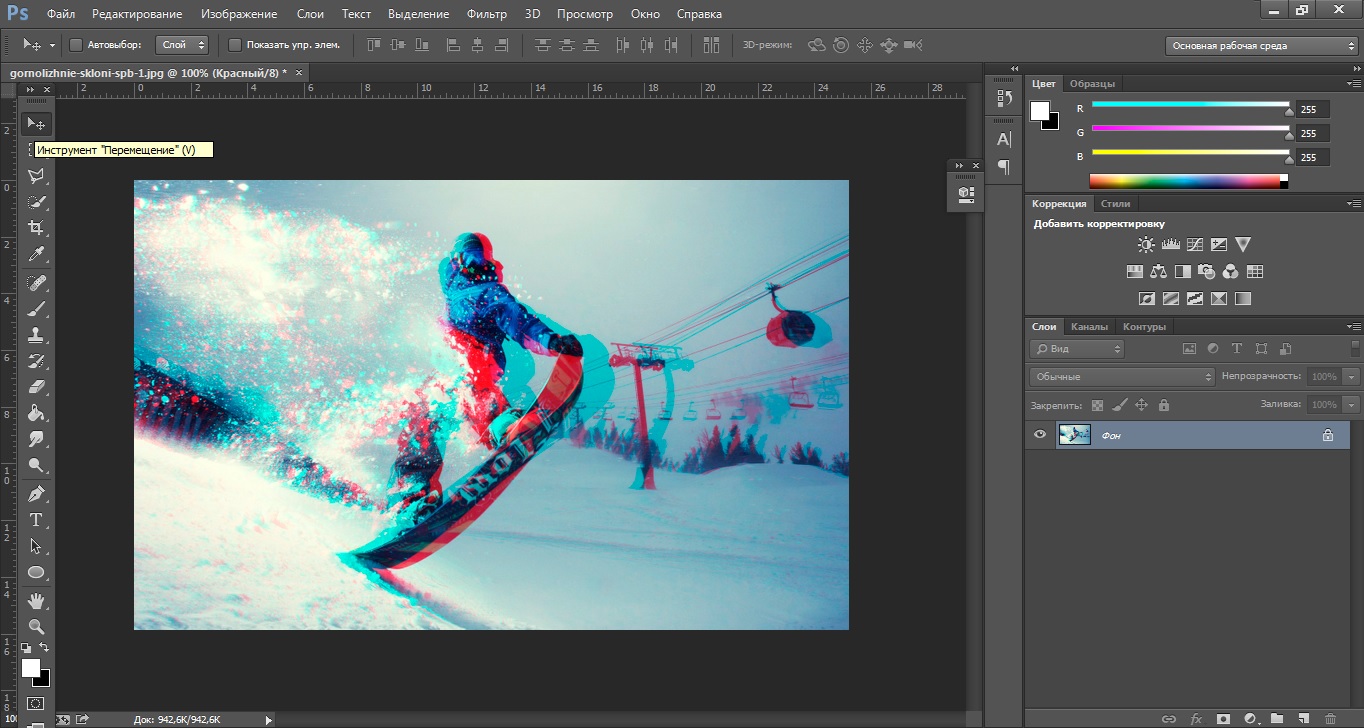
Task: Select the Фон layer thumbnail
Action: 1075,434
